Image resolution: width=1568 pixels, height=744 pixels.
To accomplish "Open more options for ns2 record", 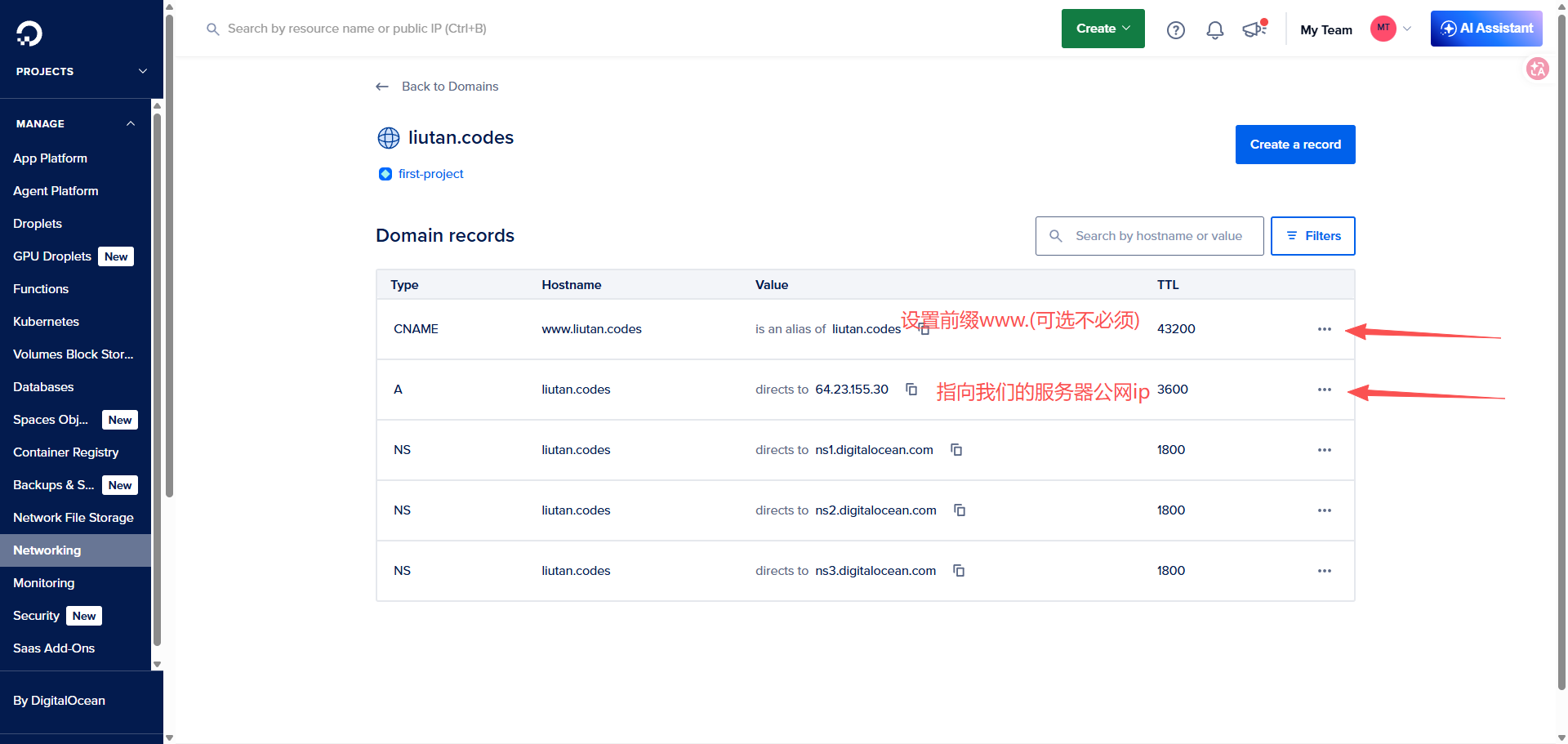I will (1325, 510).
